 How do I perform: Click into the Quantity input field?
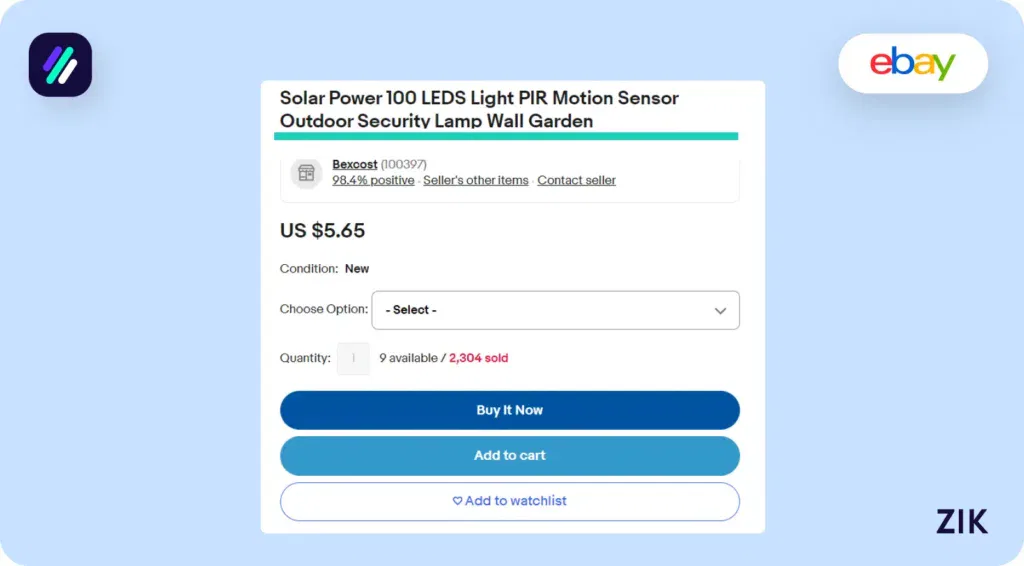click(x=353, y=358)
